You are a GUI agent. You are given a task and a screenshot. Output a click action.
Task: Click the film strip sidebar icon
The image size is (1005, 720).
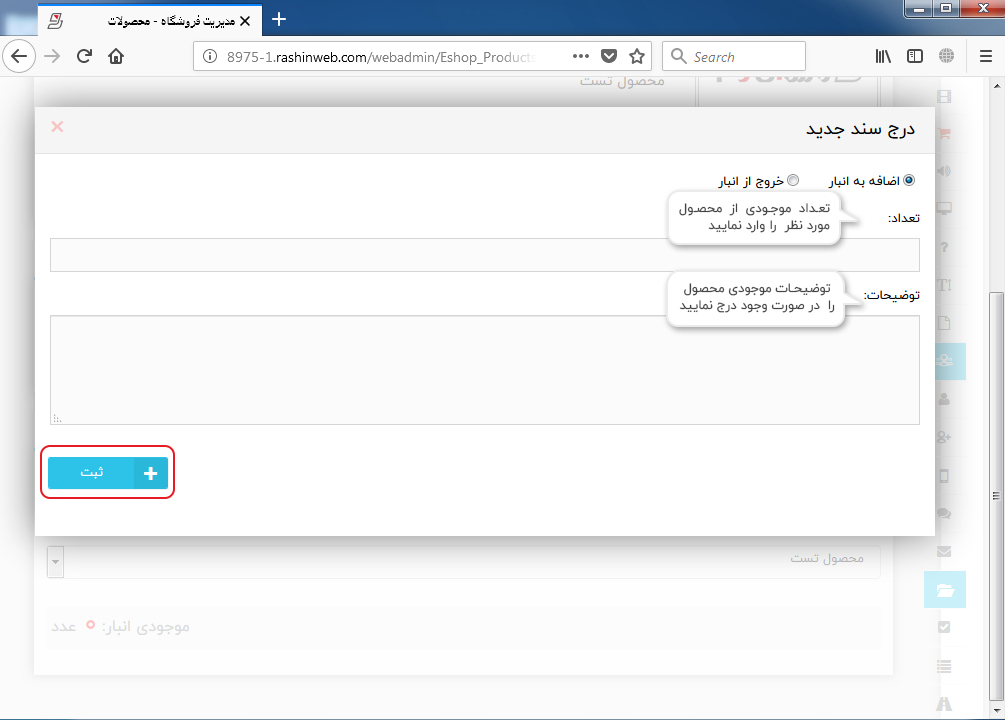tap(944, 96)
